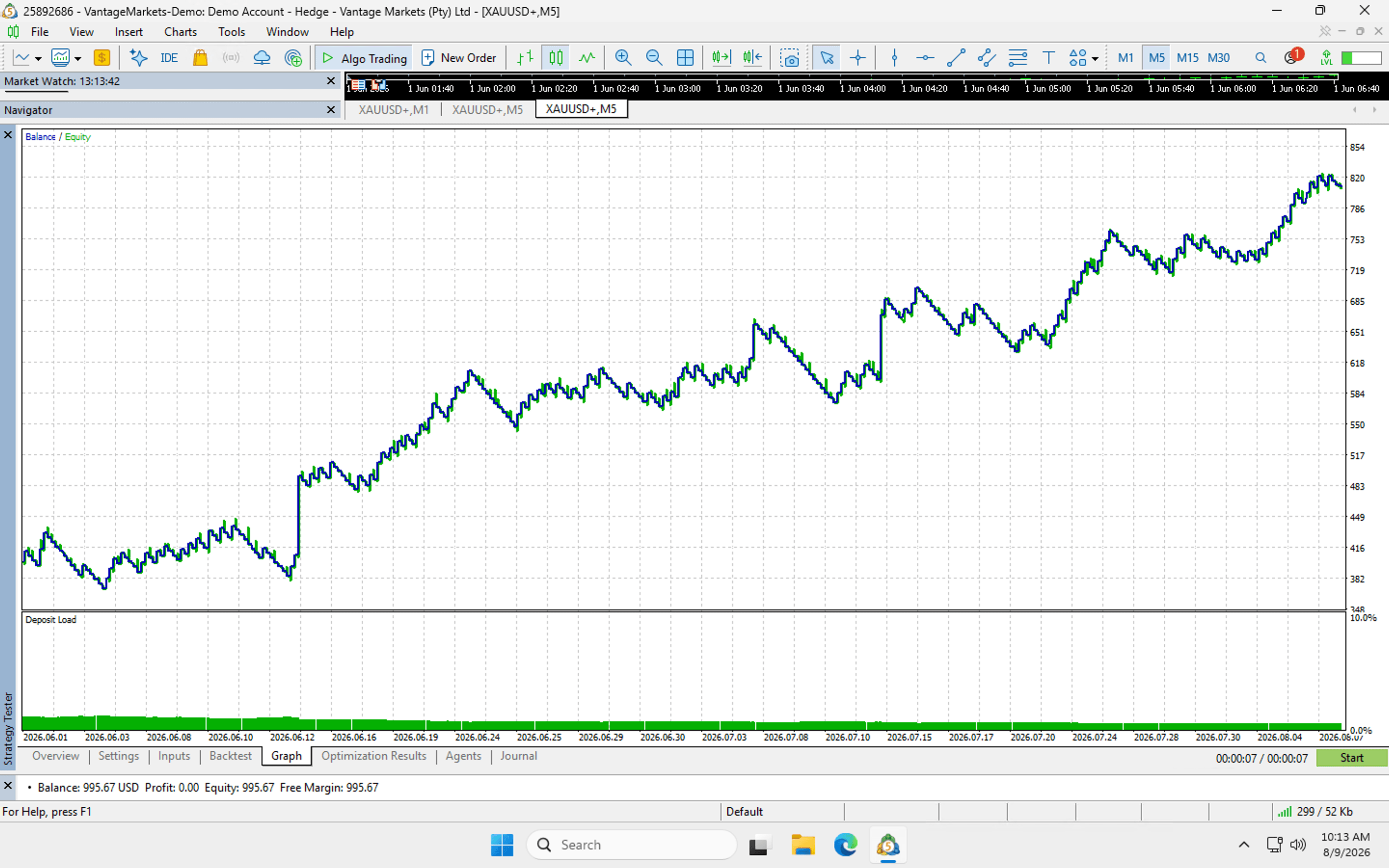Switch timeframe to M30

tap(1219, 58)
